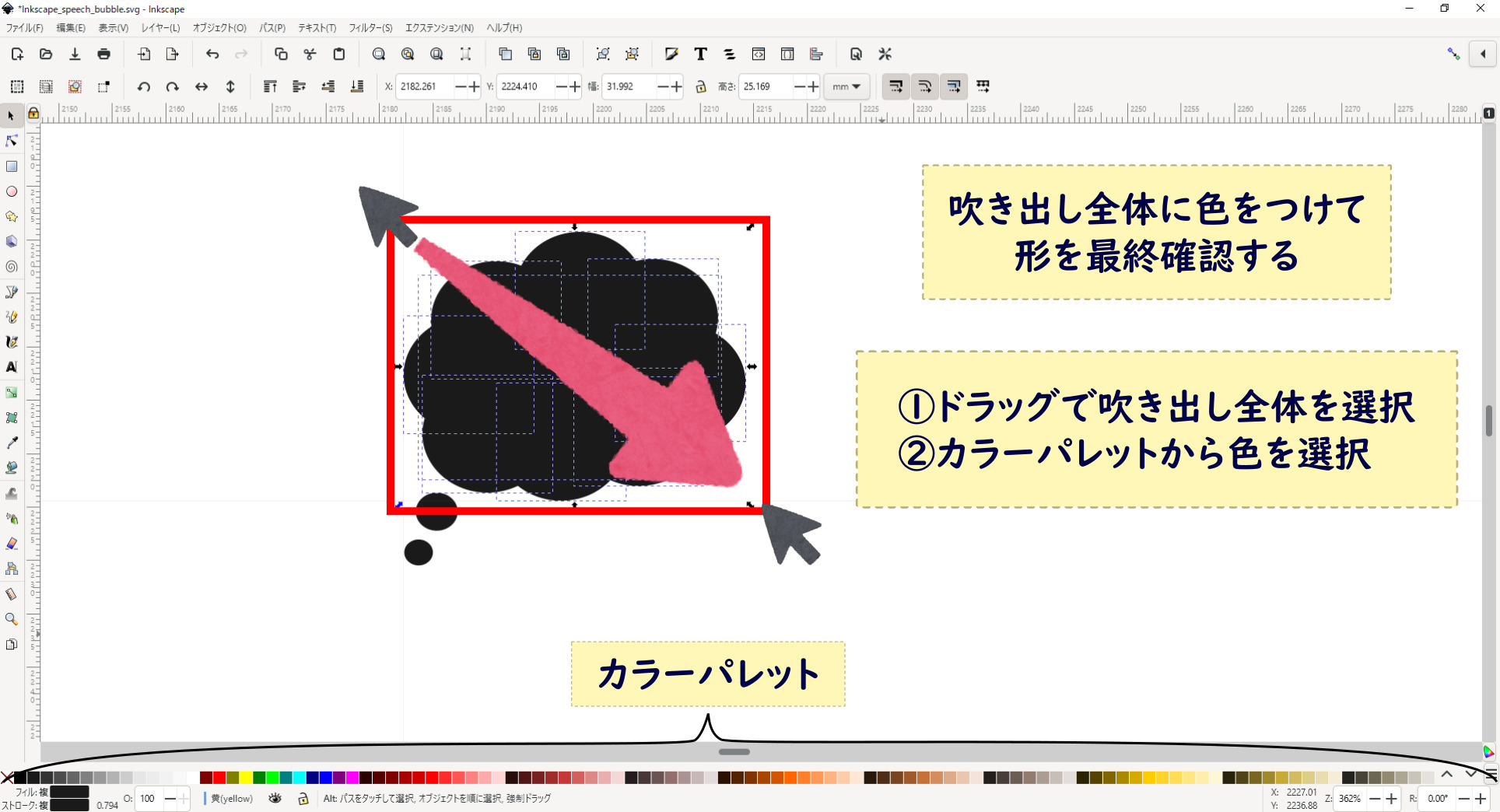This screenshot has height=812, width=1500.
Task: Select the Text tool from the left toolbox
Action: pyautogui.click(x=12, y=367)
